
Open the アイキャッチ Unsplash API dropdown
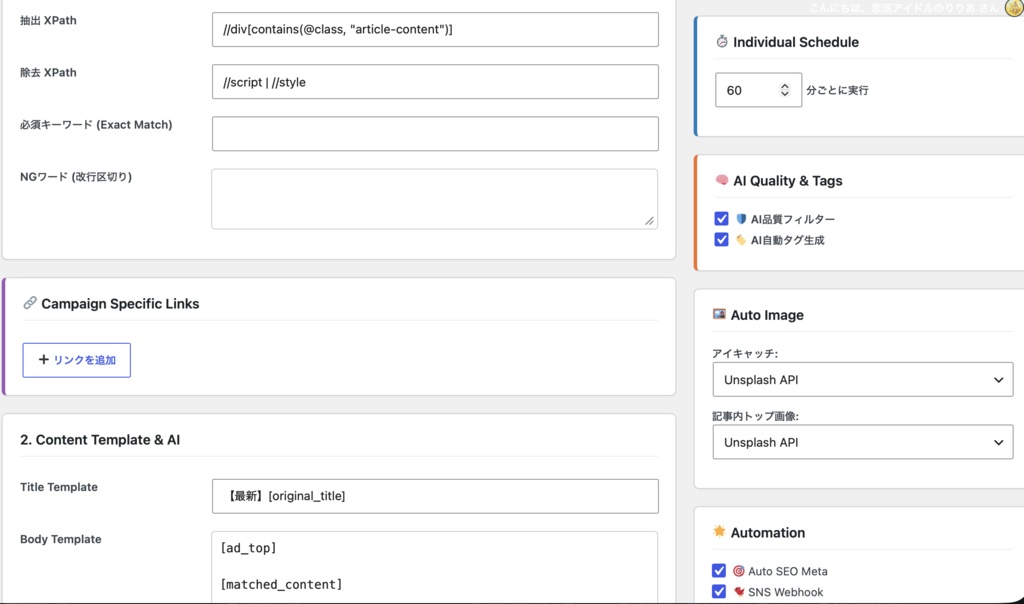pyautogui.click(x=863, y=379)
